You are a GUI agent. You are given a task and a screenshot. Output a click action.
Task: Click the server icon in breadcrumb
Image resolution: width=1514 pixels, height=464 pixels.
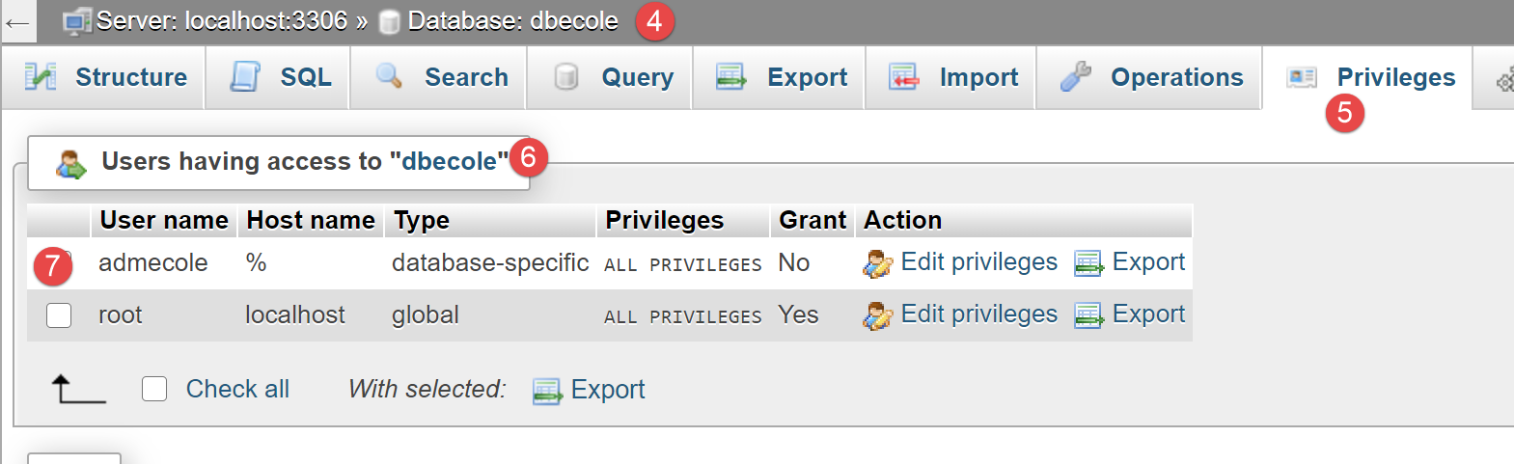77,21
